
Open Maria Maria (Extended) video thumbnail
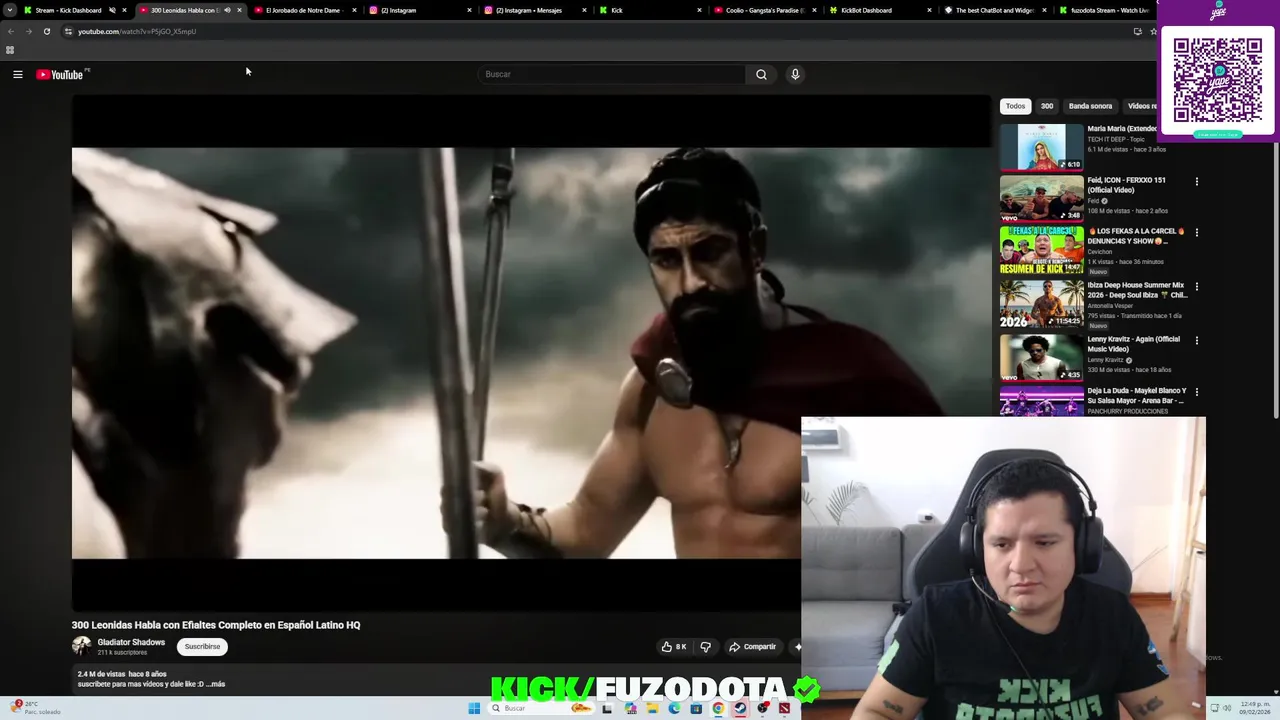click(1042, 147)
